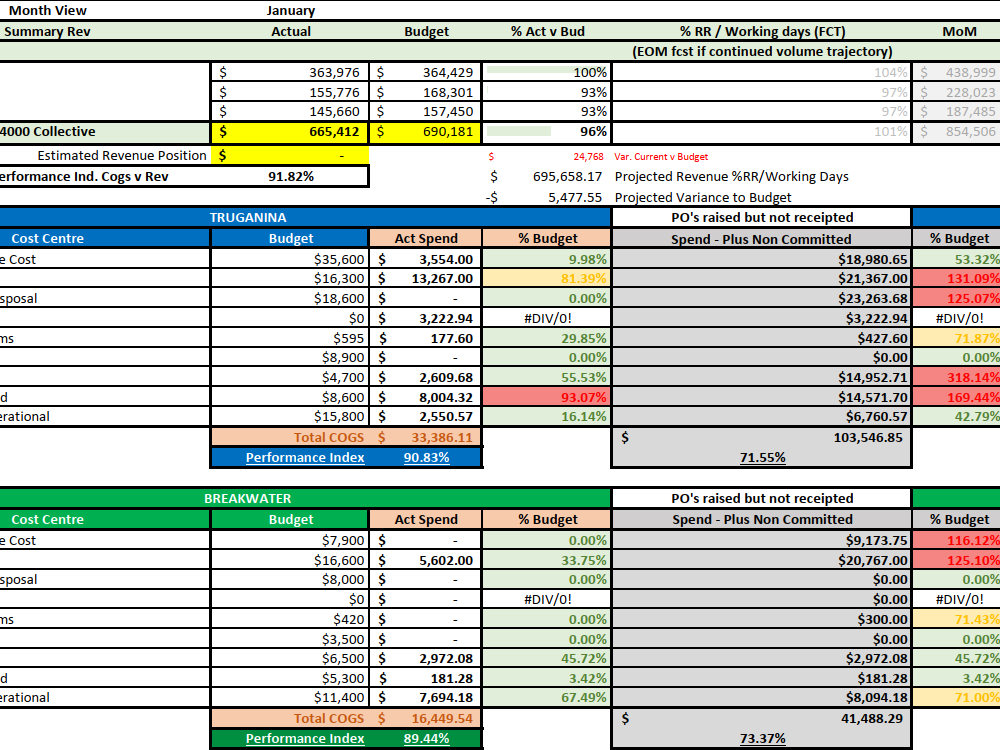Click the $11,400 budget cell
This screenshot has height=750, width=1000.
(290, 697)
